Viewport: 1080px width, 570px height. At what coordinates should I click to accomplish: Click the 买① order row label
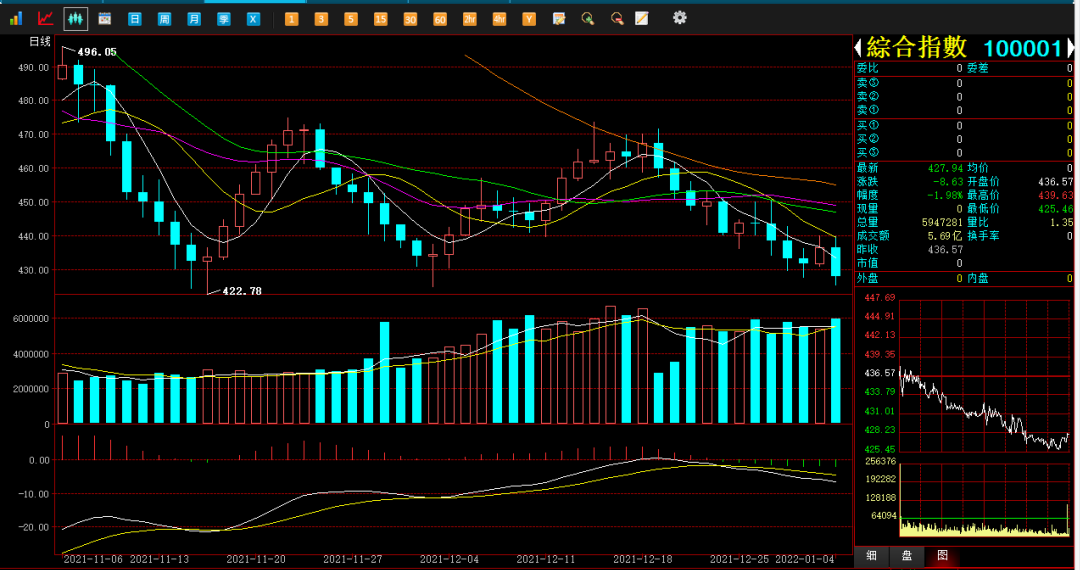click(x=867, y=126)
